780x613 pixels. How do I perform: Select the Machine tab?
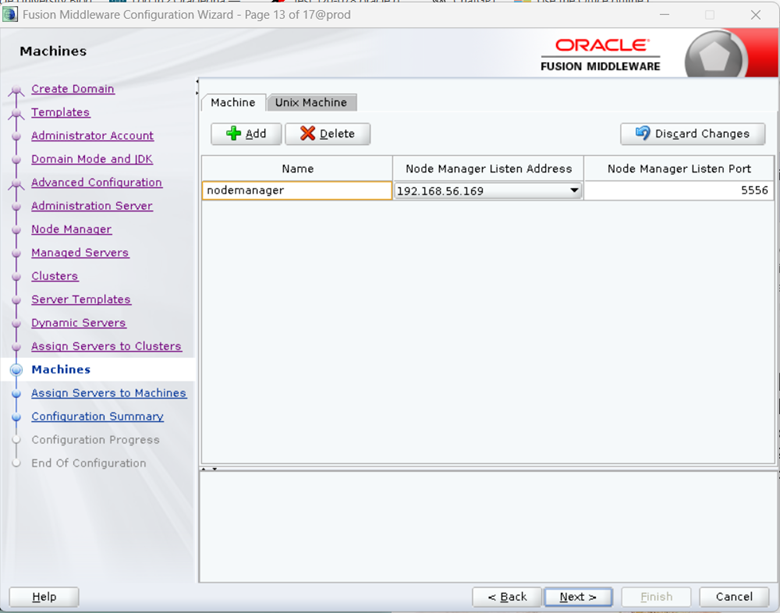(233, 102)
